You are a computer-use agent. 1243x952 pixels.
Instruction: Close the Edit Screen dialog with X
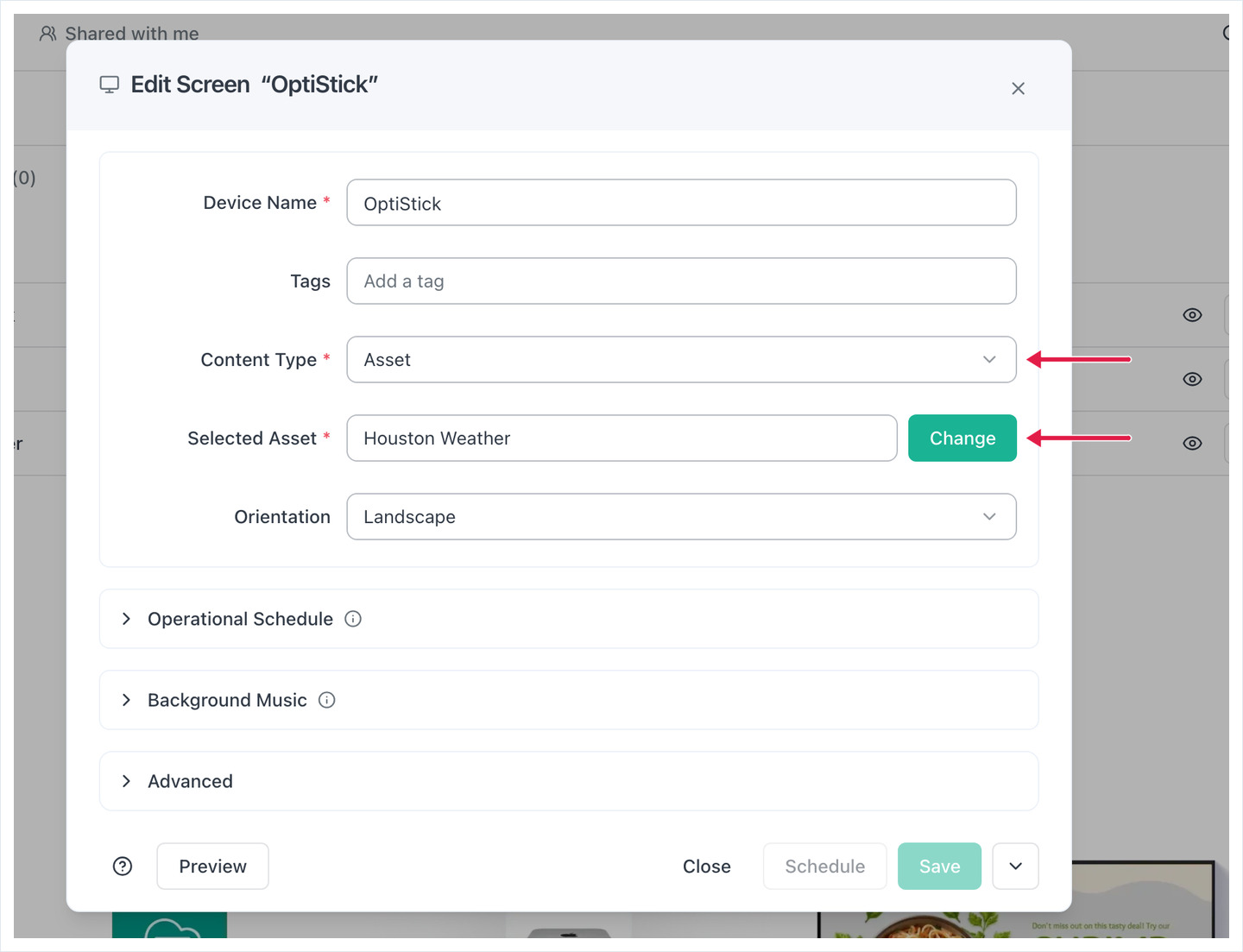point(1018,88)
